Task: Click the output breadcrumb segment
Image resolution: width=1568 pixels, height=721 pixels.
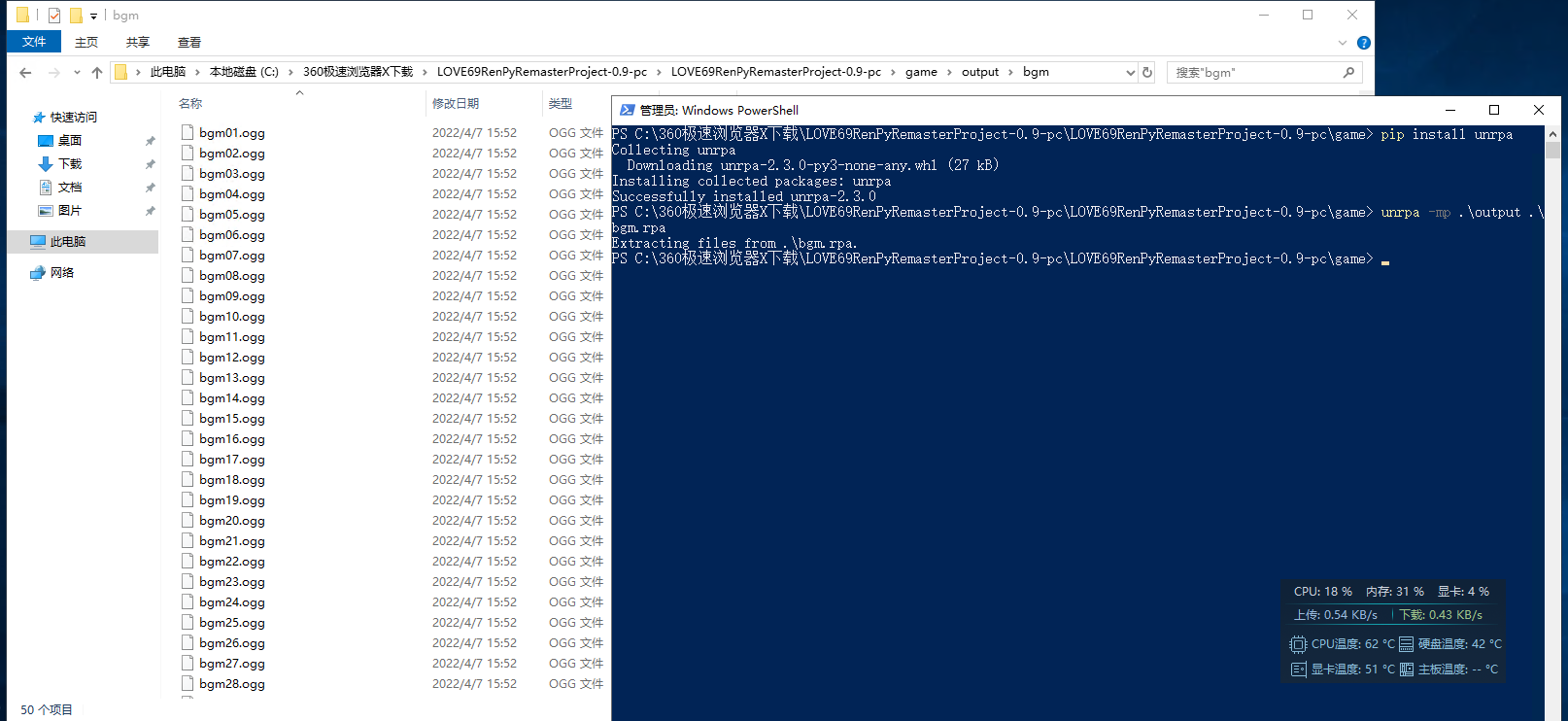Action: [980, 72]
